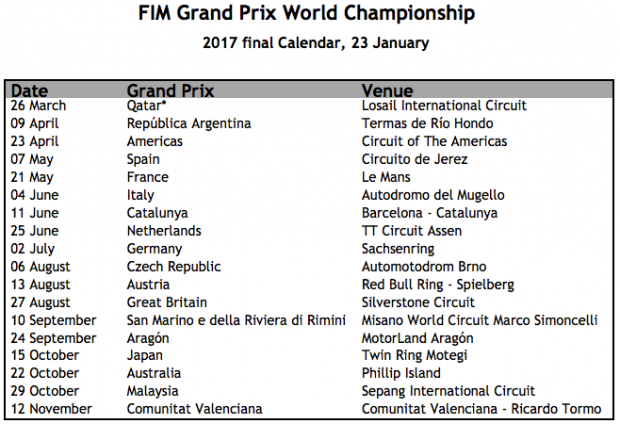Click the Twin Ring Motegi venue

point(415,355)
